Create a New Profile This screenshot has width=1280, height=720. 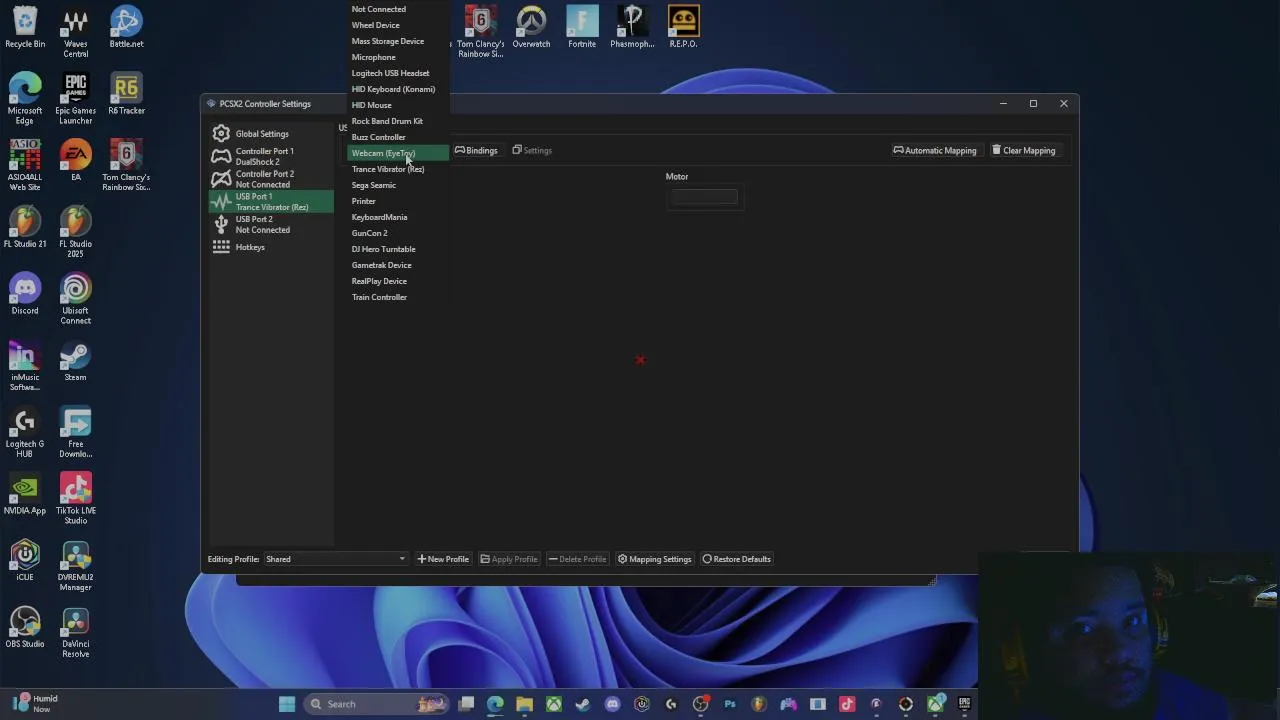coord(443,559)
